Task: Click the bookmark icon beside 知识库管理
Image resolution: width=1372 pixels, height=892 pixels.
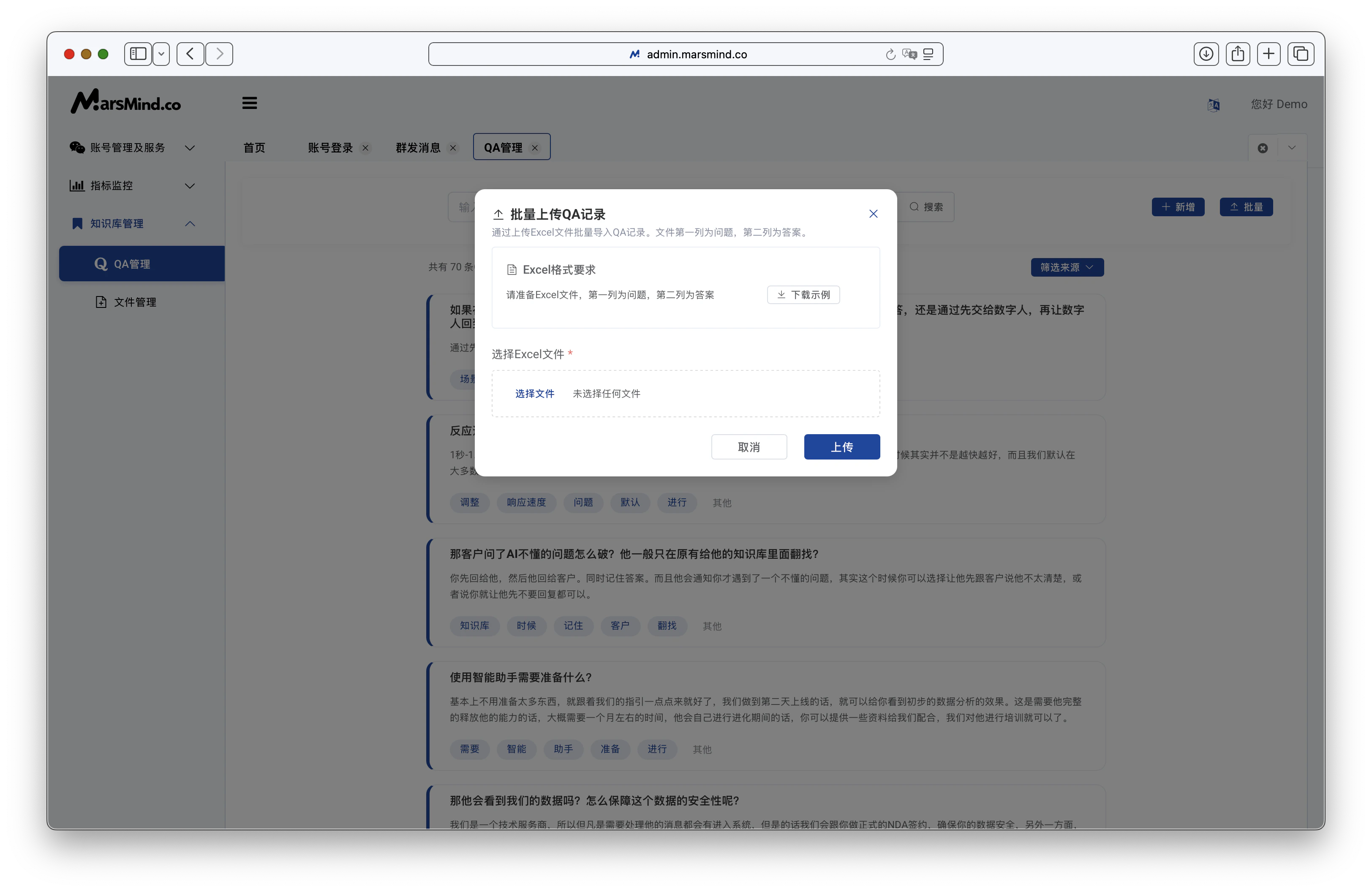Action: click(77, 223)
